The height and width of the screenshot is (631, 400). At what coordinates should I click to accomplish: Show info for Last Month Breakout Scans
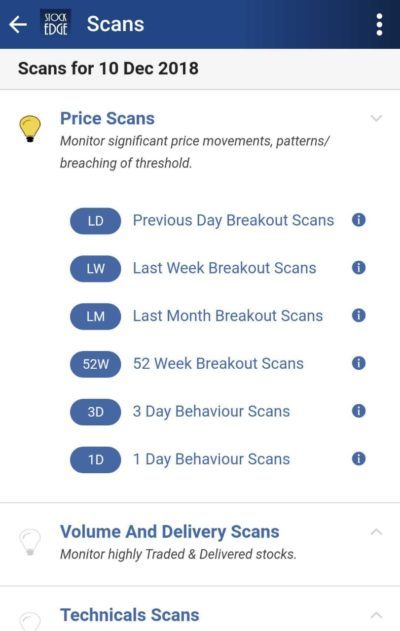[x=359, y=316]
